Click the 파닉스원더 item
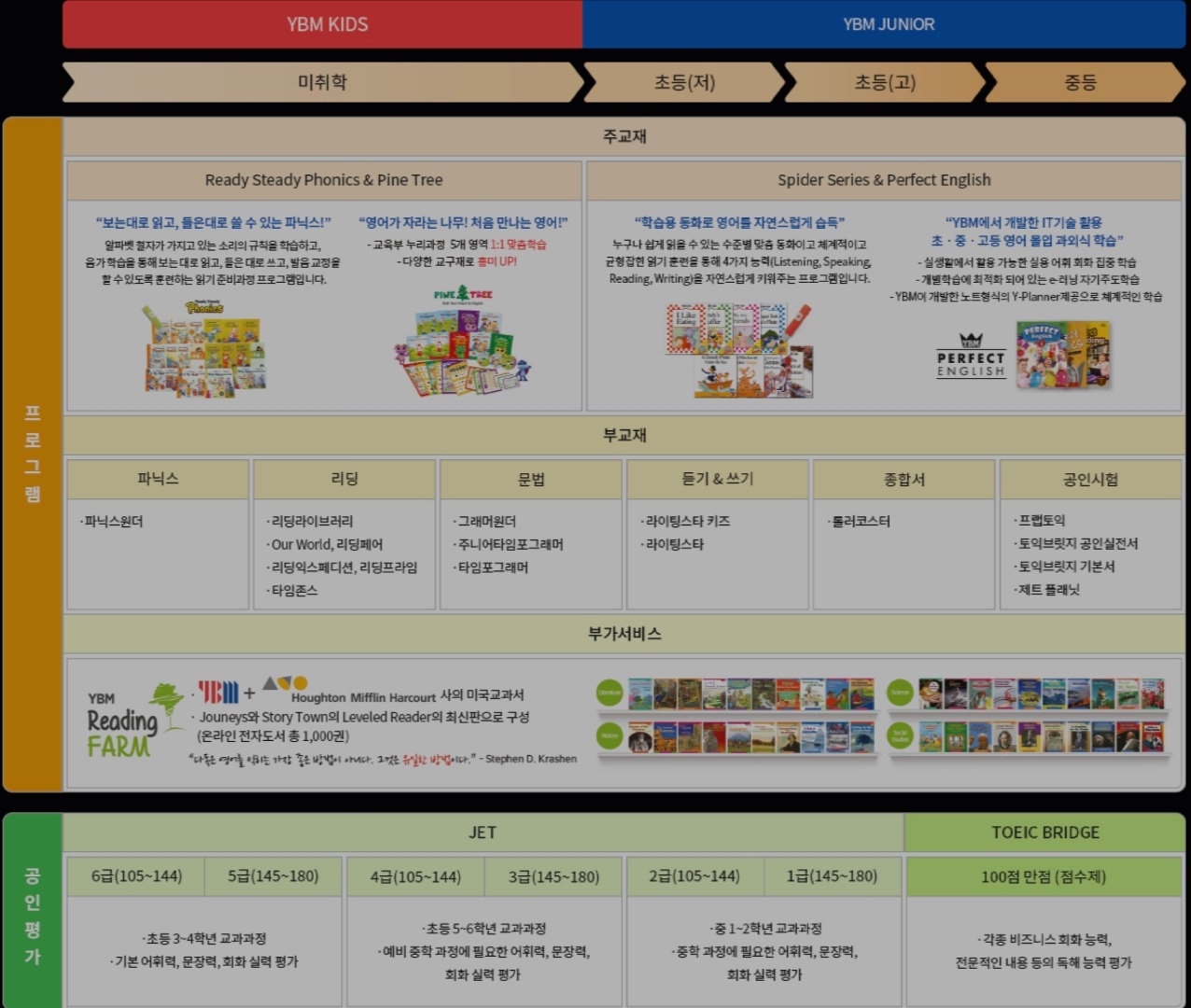This screenshot has width=1191, height=1008. [x=112, y=522]
